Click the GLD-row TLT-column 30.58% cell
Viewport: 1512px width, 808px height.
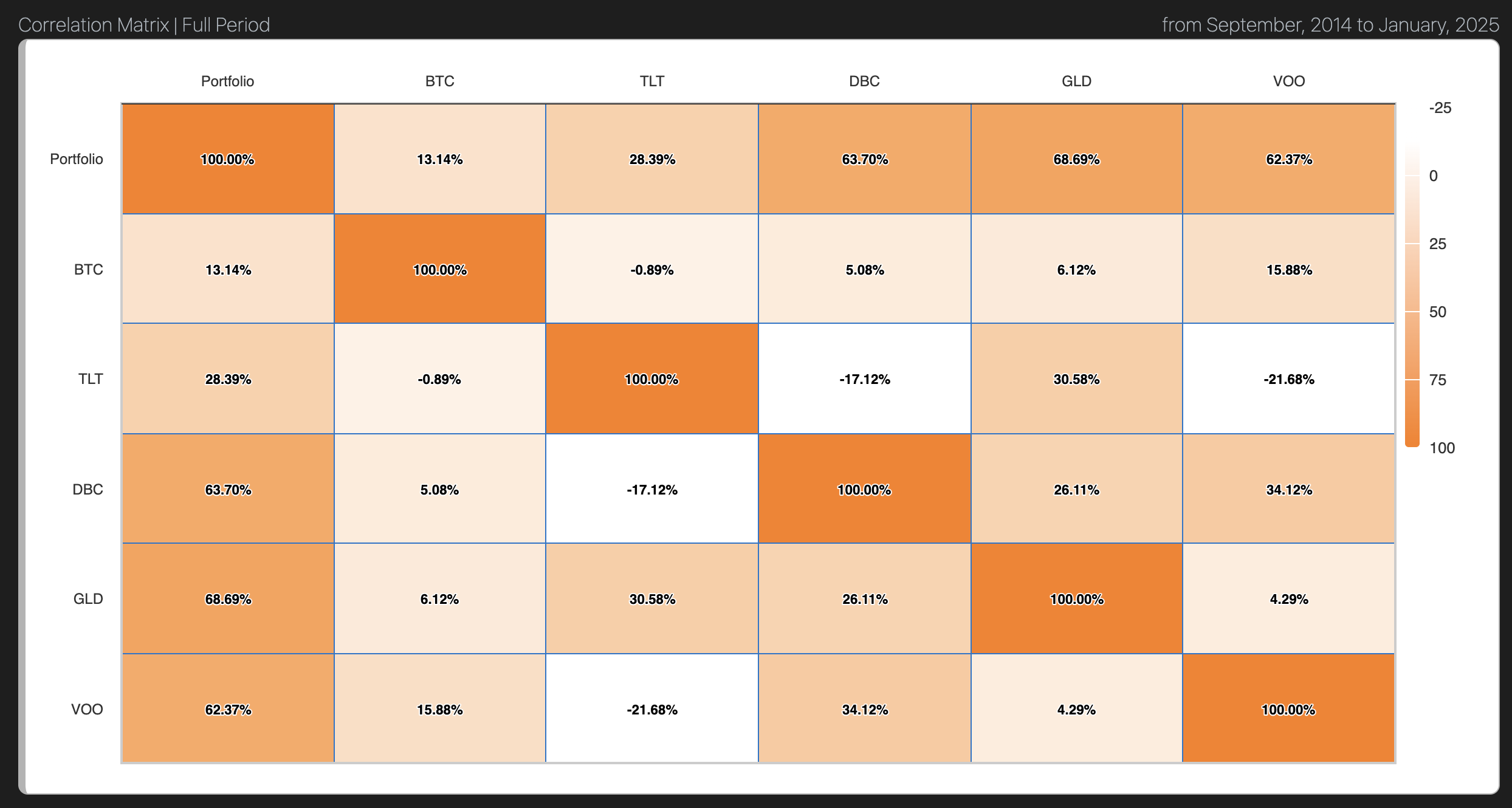(651, 599)
